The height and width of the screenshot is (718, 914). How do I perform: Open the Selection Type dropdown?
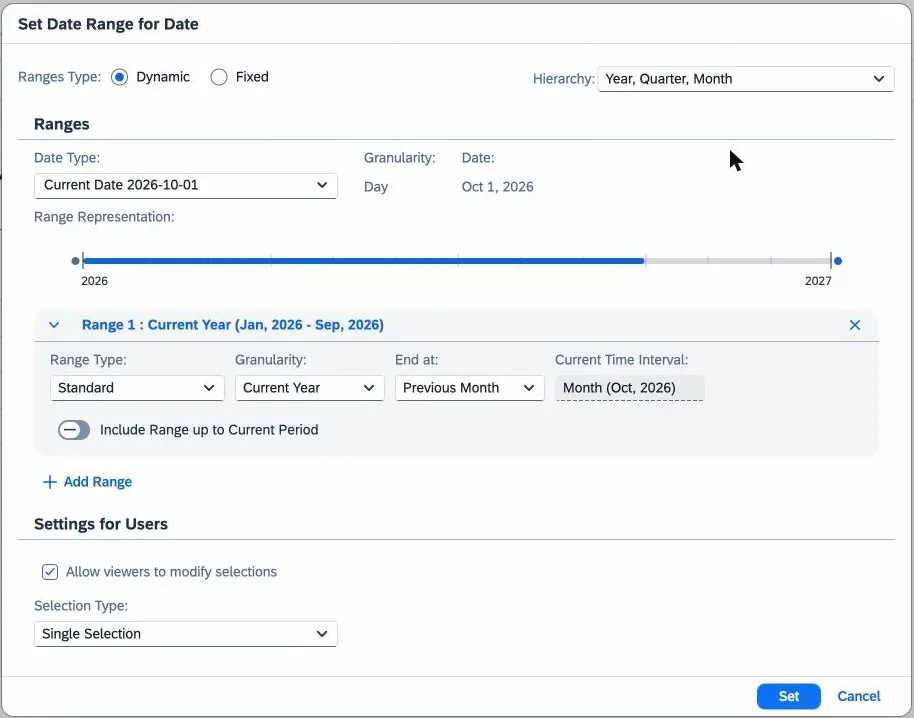click(185, 634)
